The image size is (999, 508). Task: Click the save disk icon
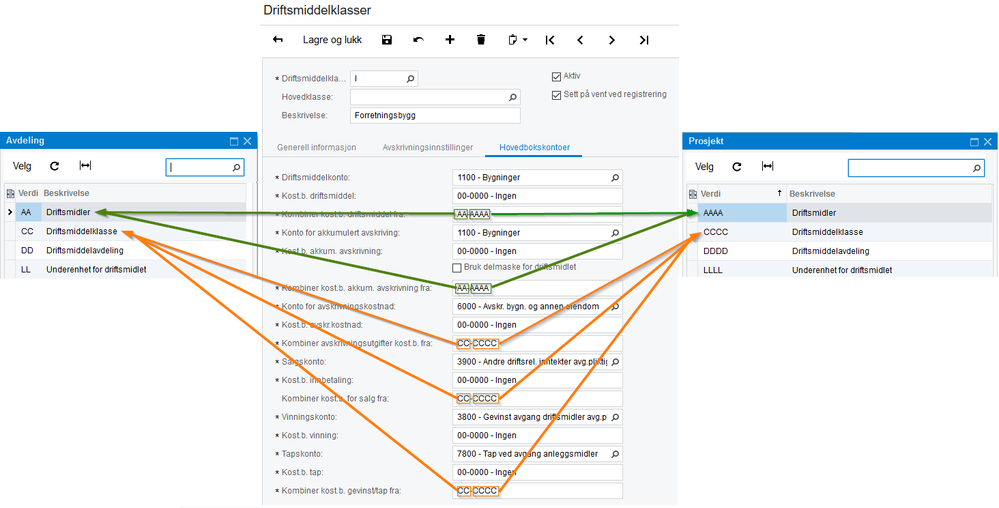(387, 40)
